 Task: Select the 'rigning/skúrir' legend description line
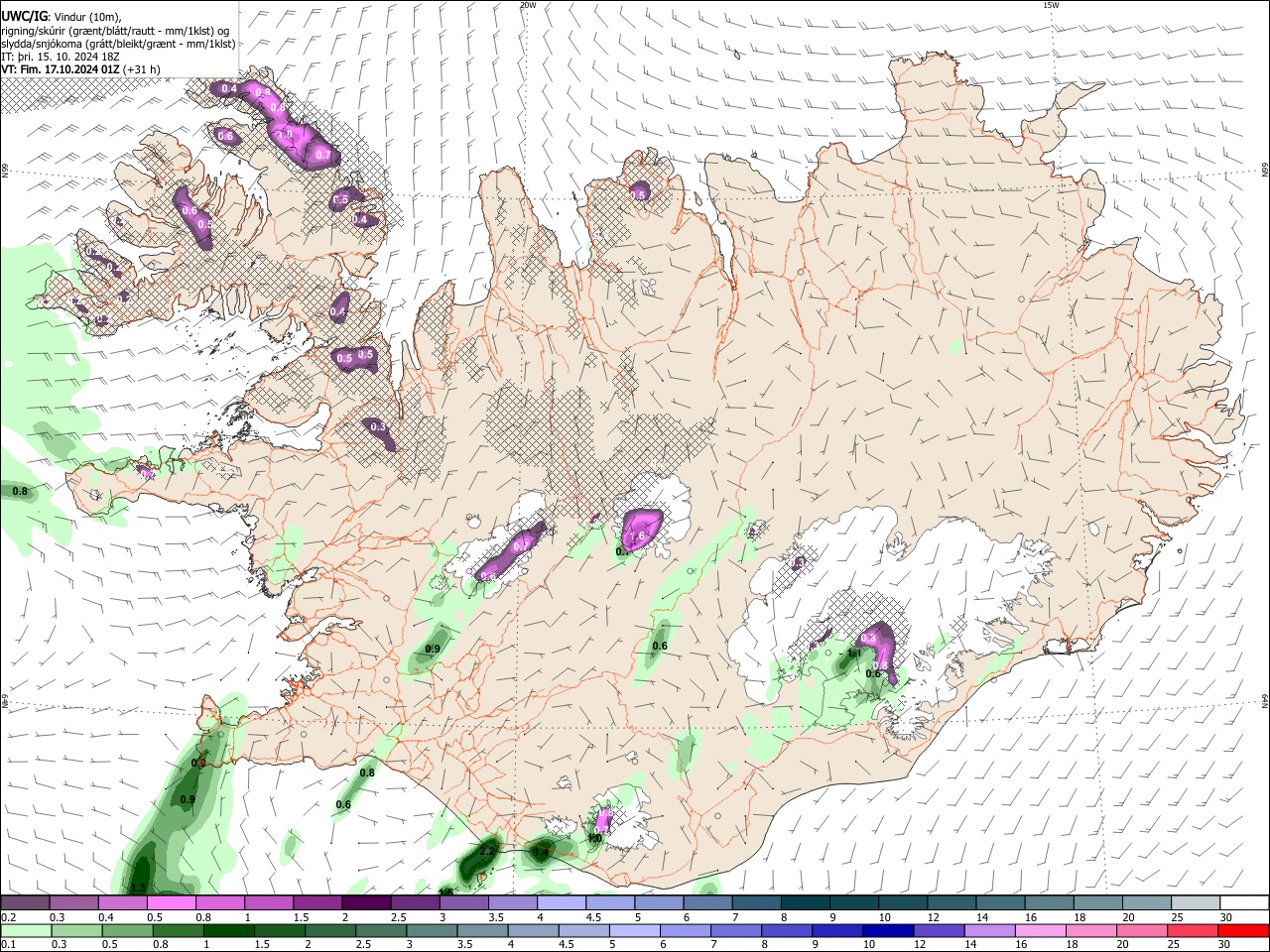(x=115, y=31)
